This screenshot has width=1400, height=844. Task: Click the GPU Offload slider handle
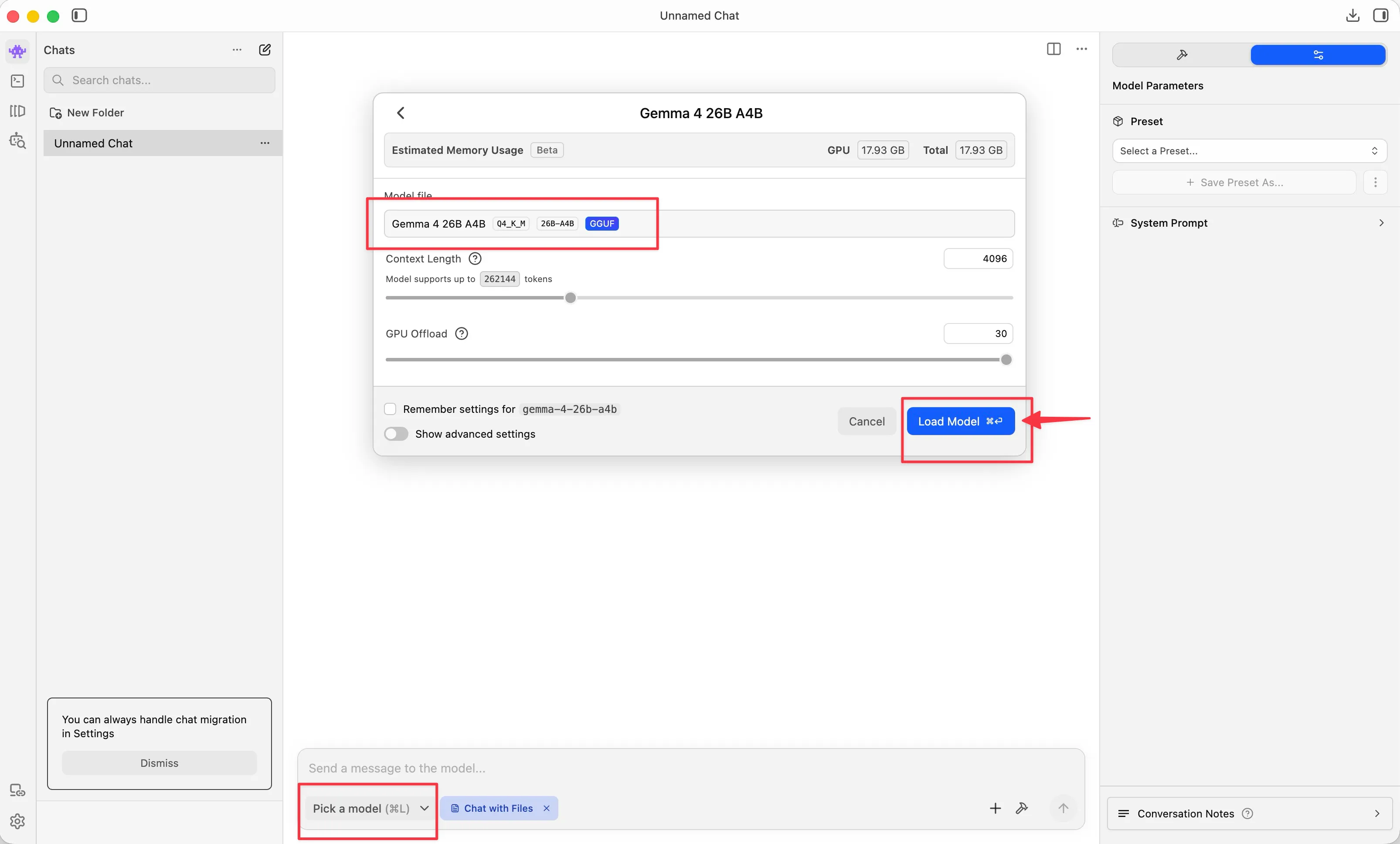click(x=1006, y=360)
